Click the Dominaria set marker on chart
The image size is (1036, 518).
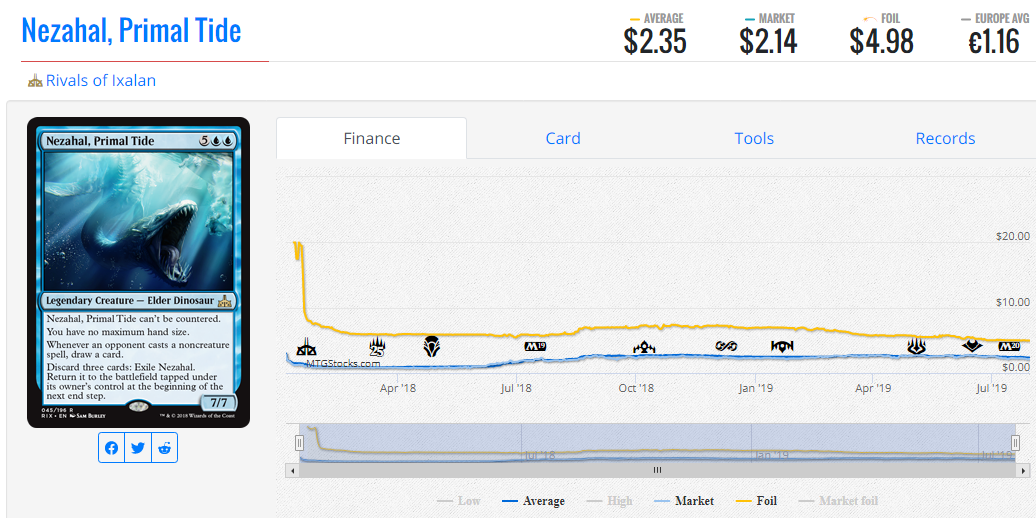(431, 346)
